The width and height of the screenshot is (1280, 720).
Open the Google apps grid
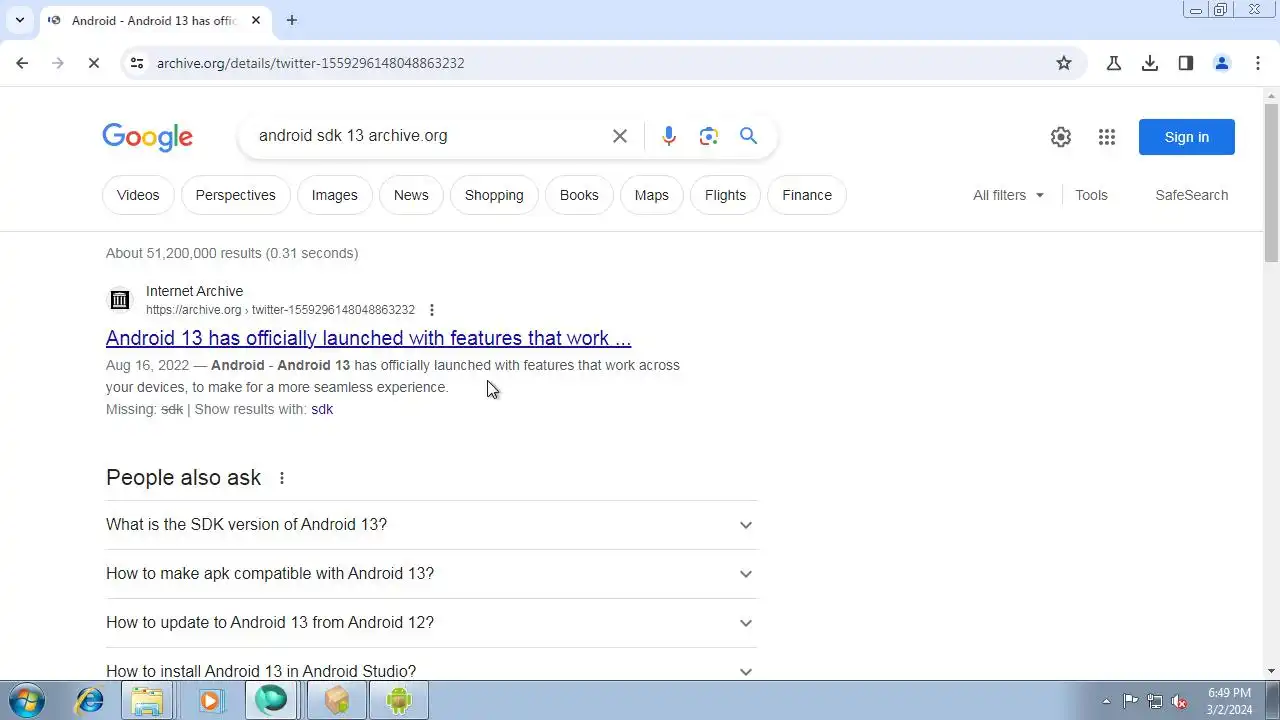click(x=1107, y=137)
